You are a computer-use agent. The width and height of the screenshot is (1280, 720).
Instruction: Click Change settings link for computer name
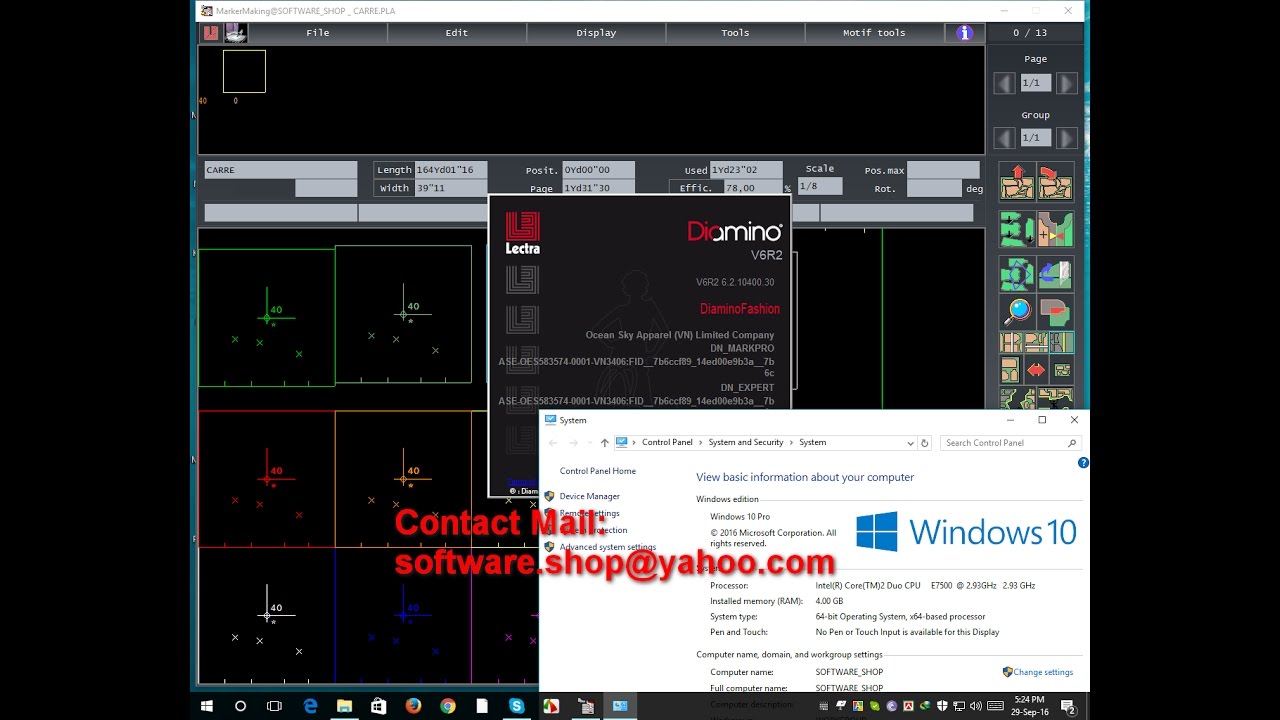[1043, 672]
